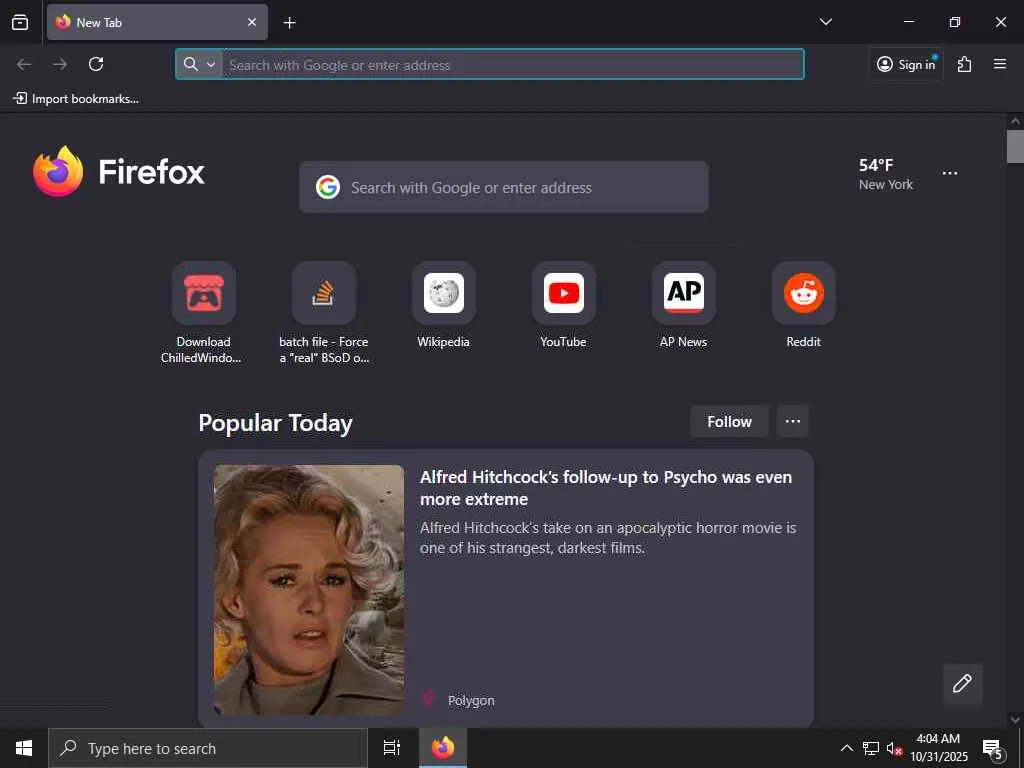Go back with the back arrow

tap(24, 64)
